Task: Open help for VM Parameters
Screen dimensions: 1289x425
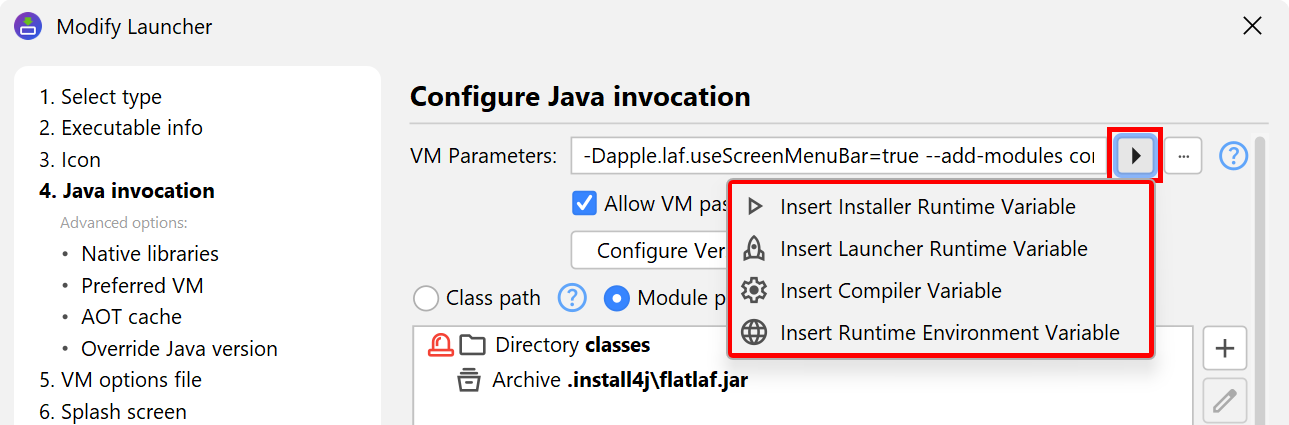Action: tap(1234, 156)
